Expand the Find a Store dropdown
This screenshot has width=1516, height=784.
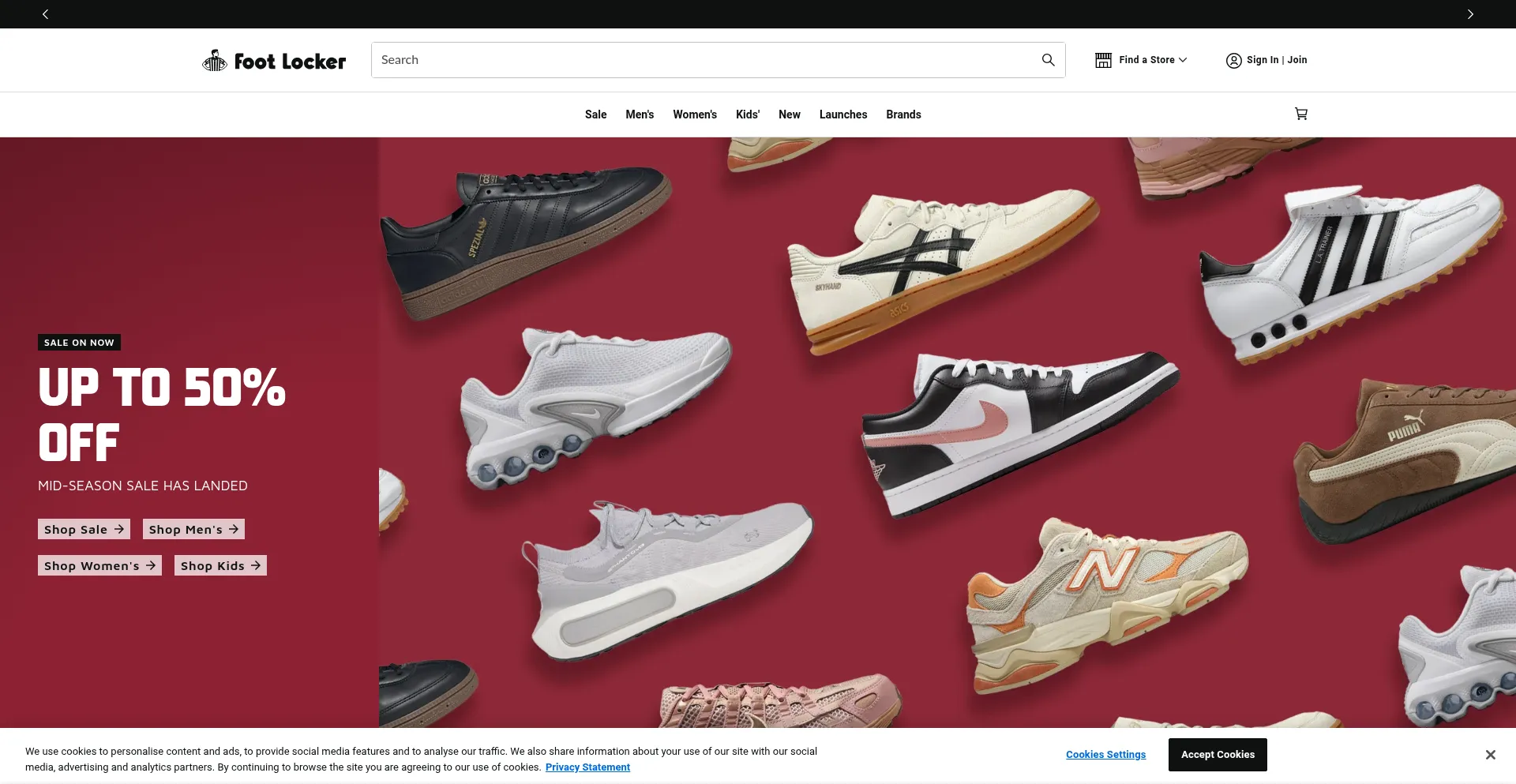(x=1153, y=60)
